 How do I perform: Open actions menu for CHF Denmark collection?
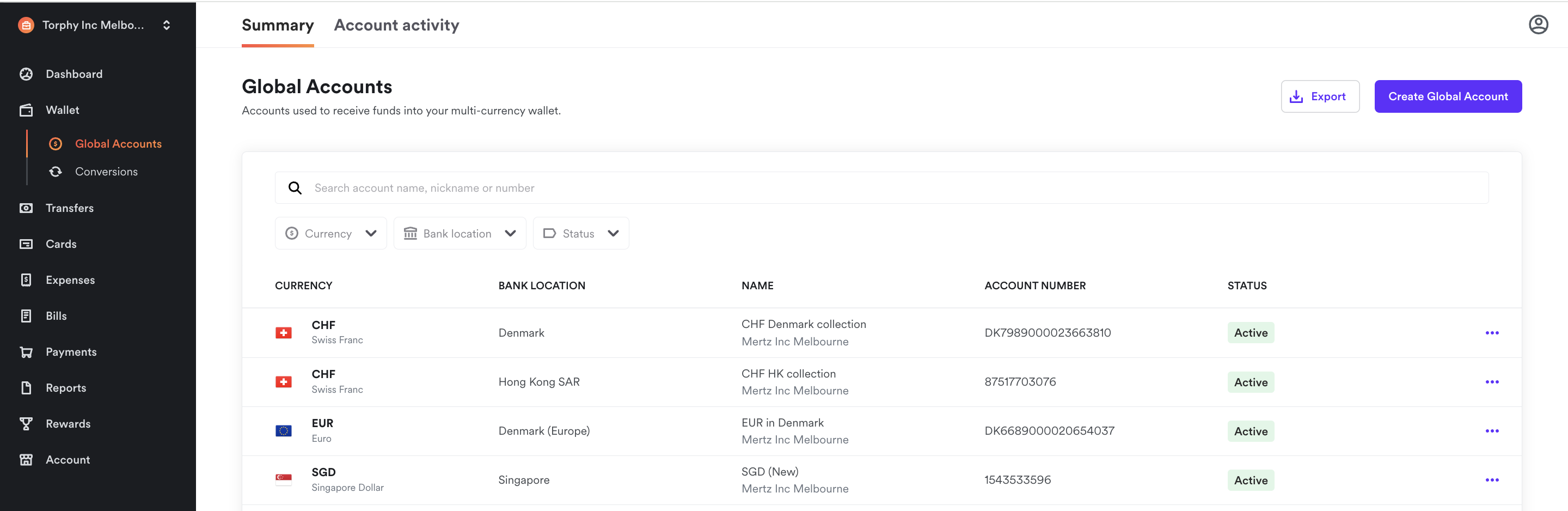tap(1492, 332)
